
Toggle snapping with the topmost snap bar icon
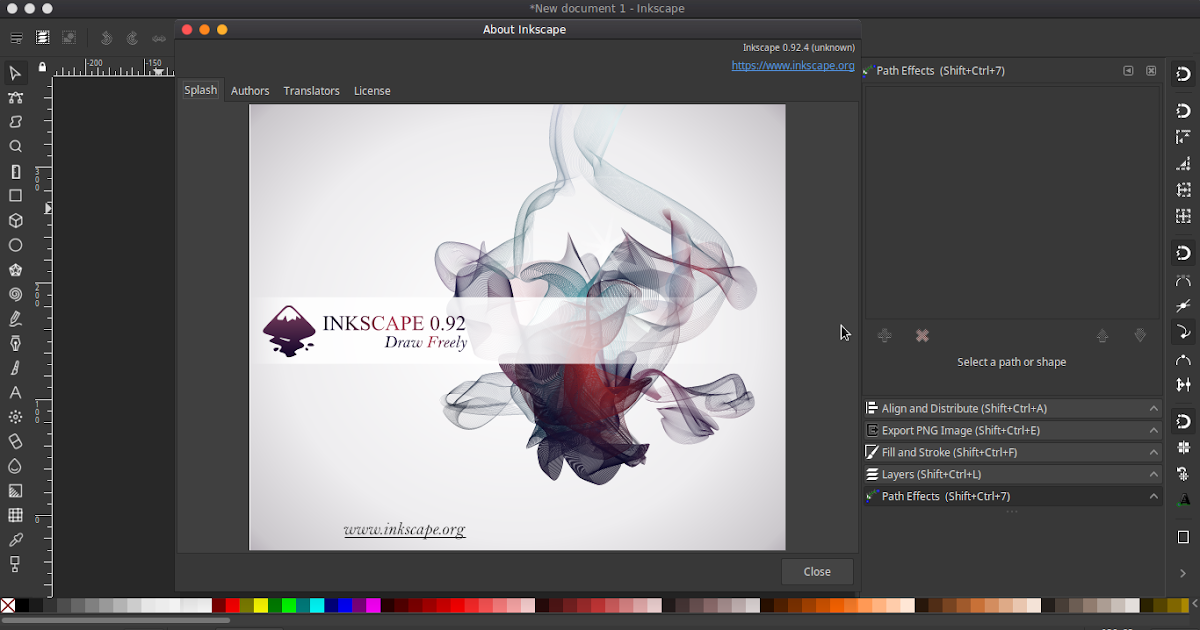[x=1184, y=71]
